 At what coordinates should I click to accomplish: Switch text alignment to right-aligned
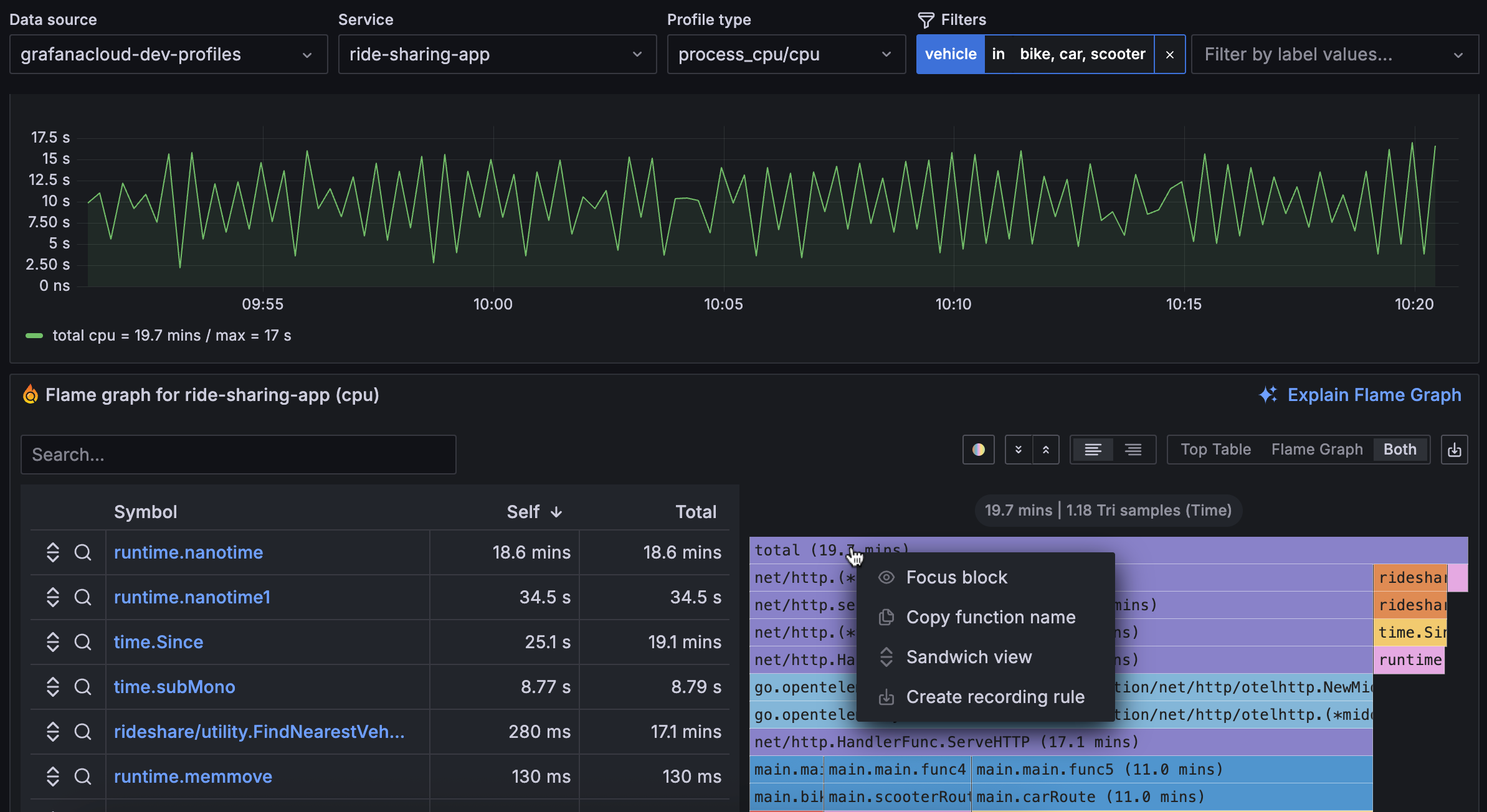(1133, 449)
